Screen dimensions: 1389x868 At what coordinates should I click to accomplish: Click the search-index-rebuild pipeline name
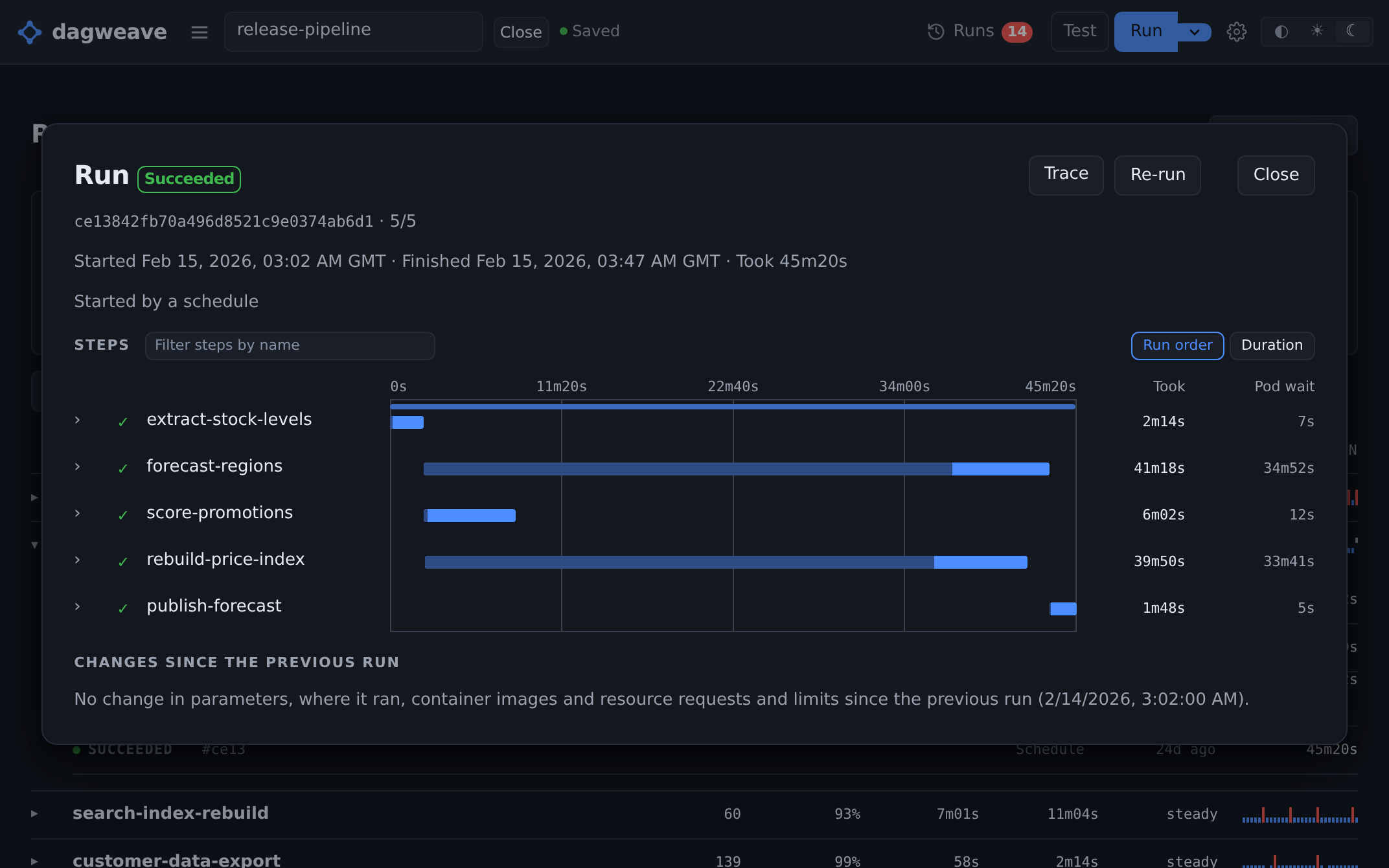[170, 814]
